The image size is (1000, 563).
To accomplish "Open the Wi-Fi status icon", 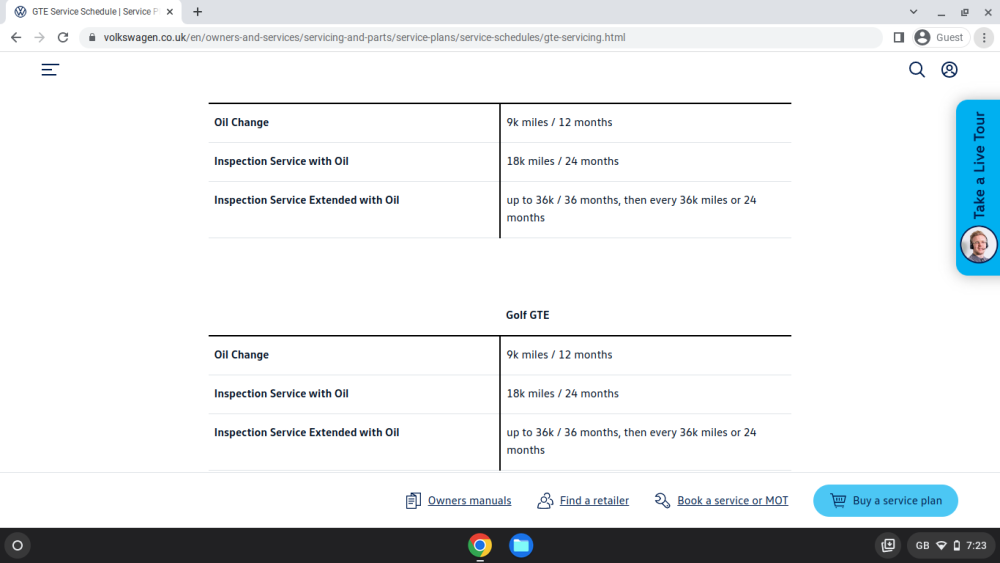I will click(x=941, y=545).
